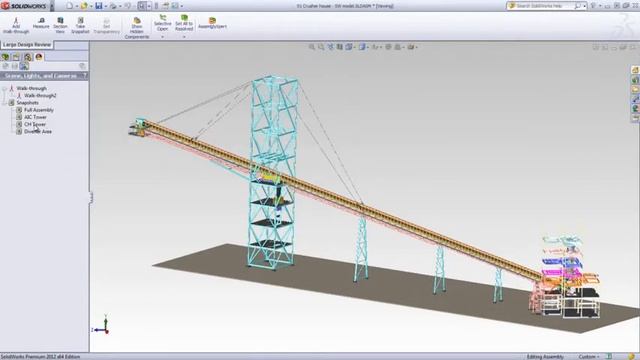Image resolution: width=640 pixels, height=360 pixels.
Task: Select the AIC Tower snapshot
Action: click(x=36, y=117)
